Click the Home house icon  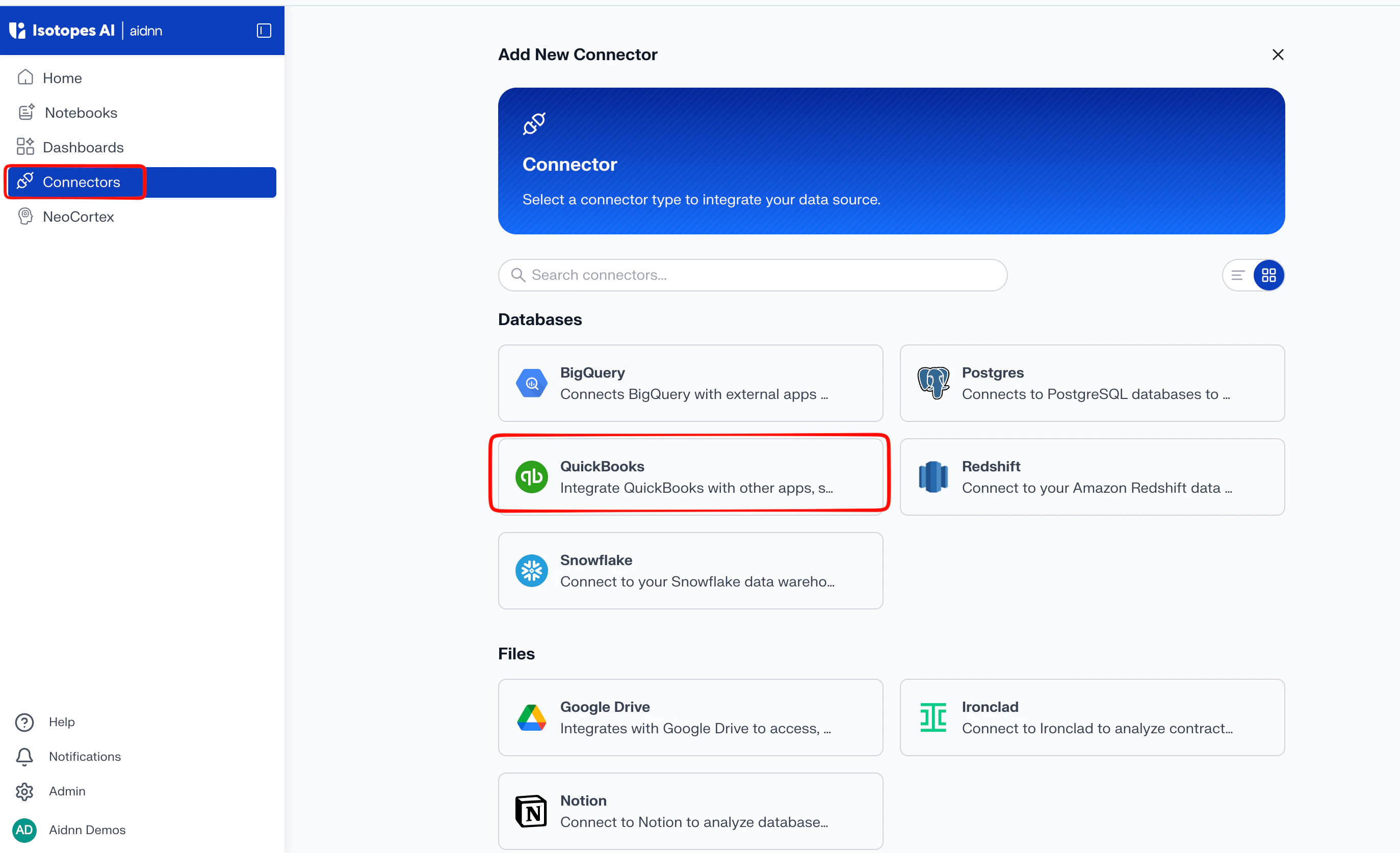click(25, 77)
